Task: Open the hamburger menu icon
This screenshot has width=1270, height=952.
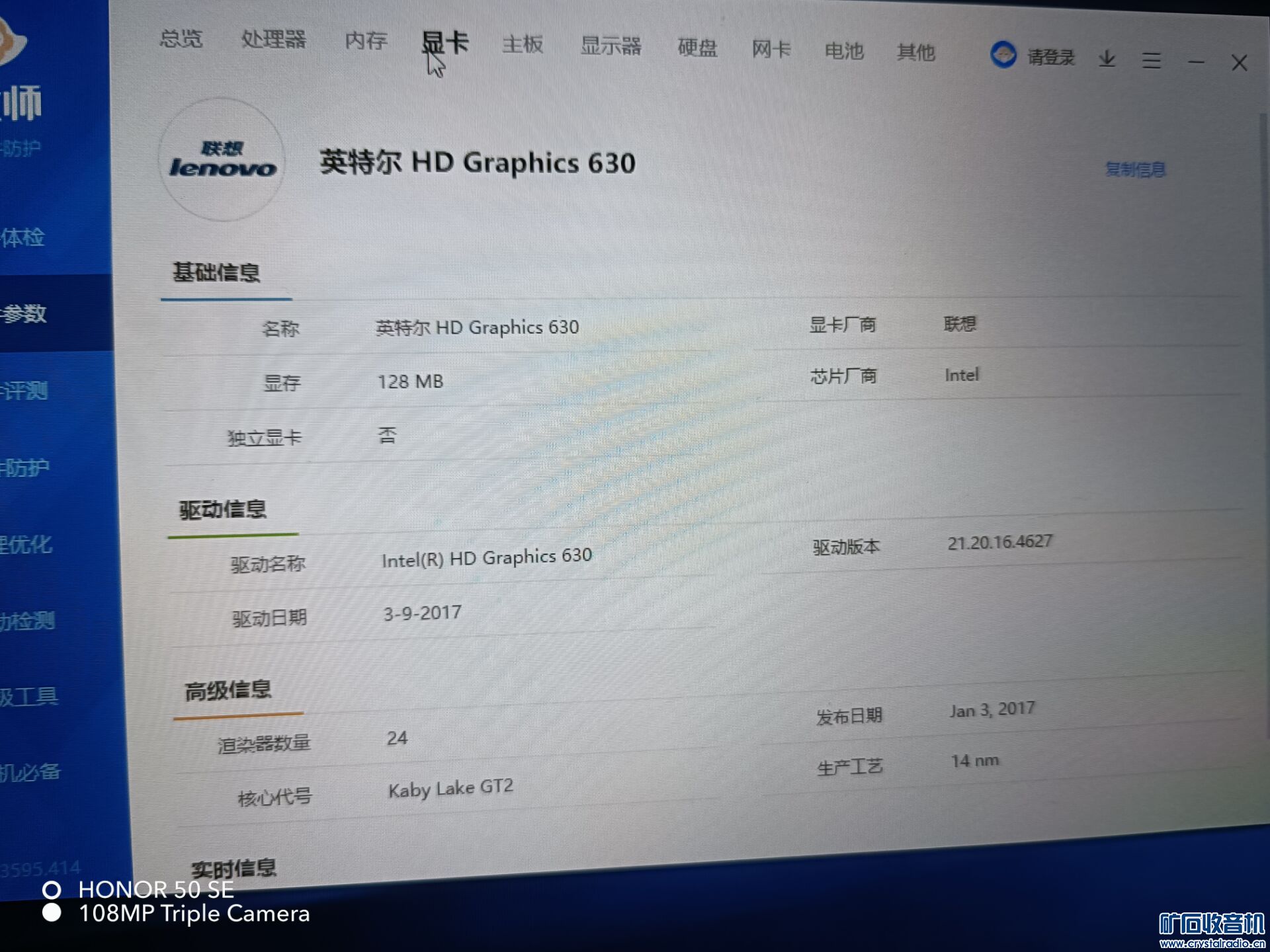Action: (x=1152, y=61)
